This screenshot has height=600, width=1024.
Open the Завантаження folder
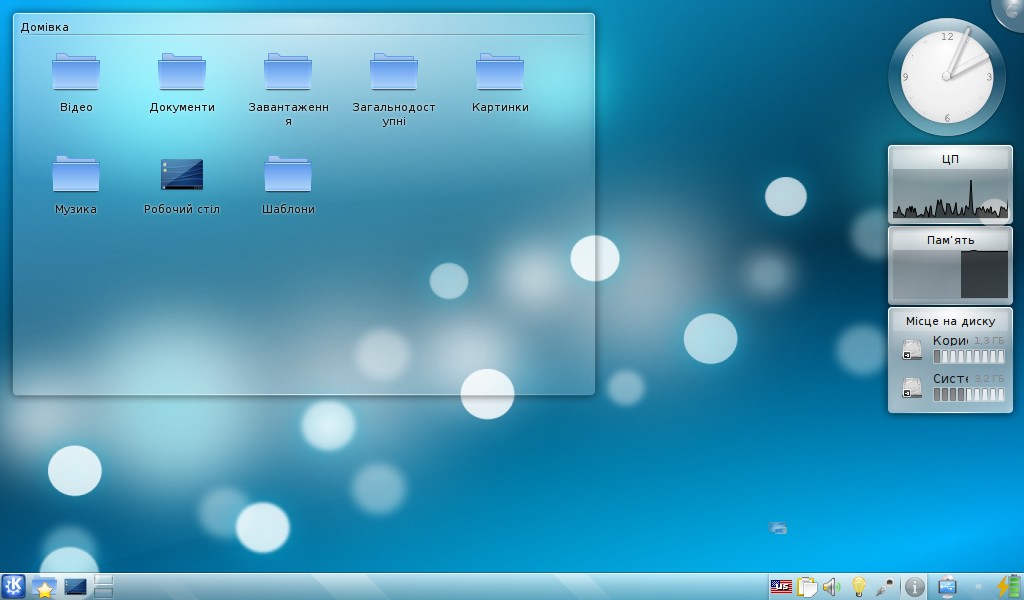tap(288, 72)
